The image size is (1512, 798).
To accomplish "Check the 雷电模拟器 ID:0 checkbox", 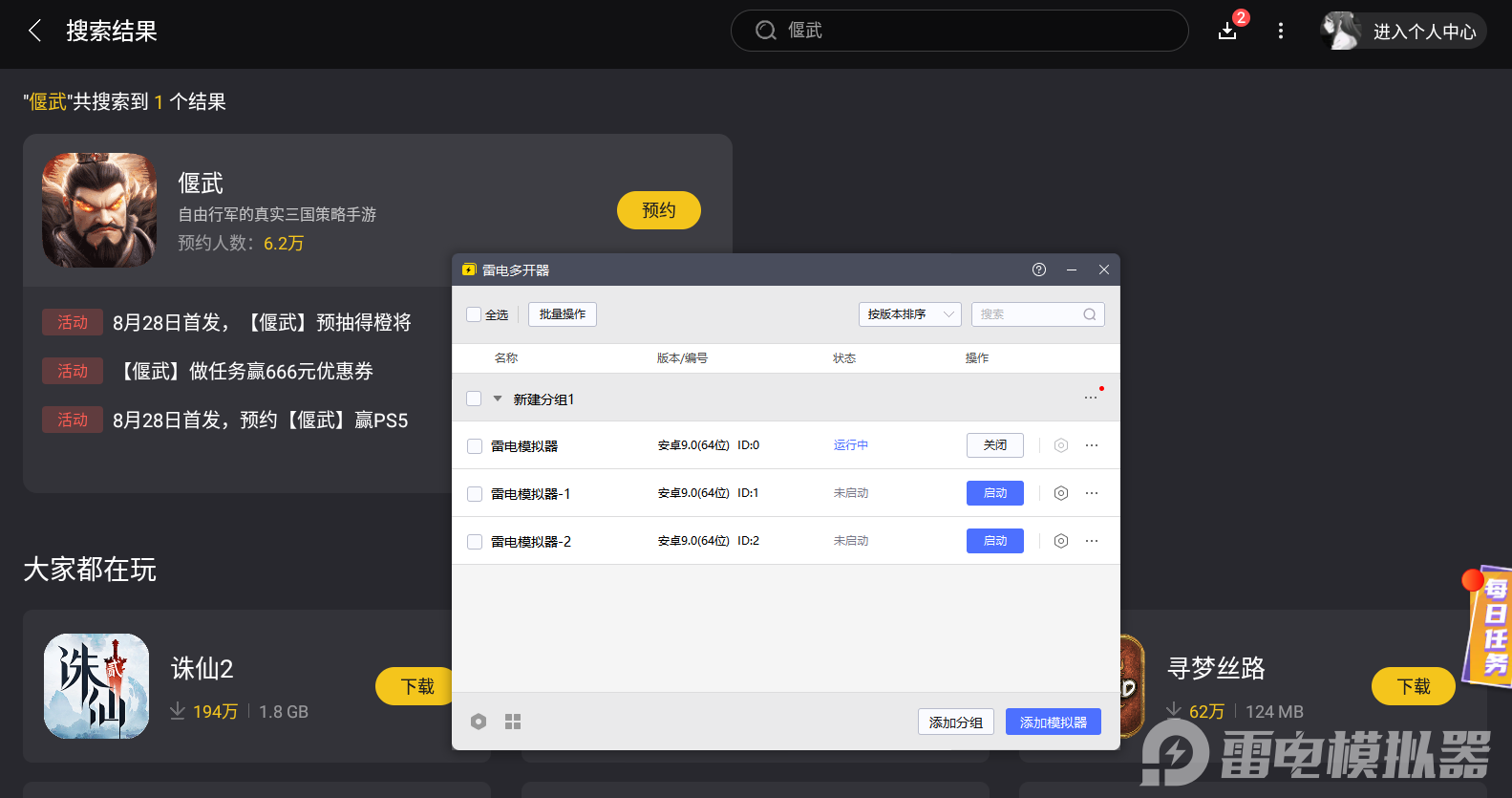I will pyautogui.click(x=475, y=446).
